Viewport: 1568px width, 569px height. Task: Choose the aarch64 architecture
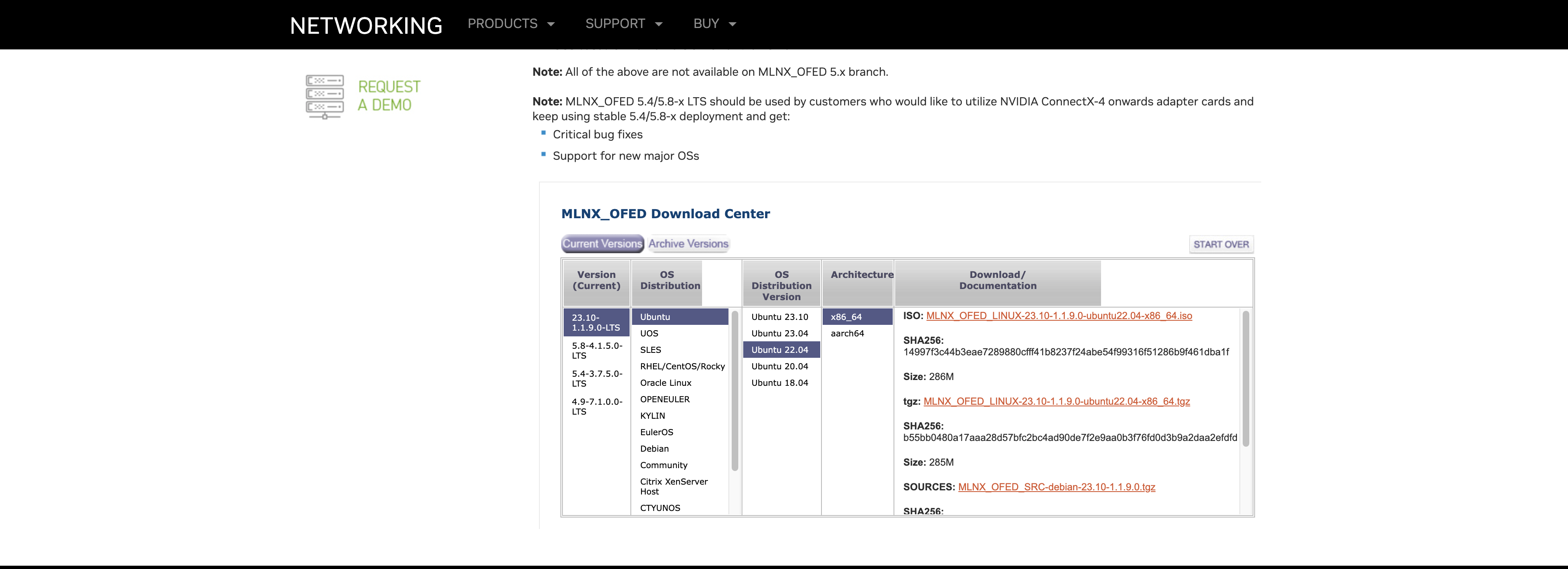(847, 333)
